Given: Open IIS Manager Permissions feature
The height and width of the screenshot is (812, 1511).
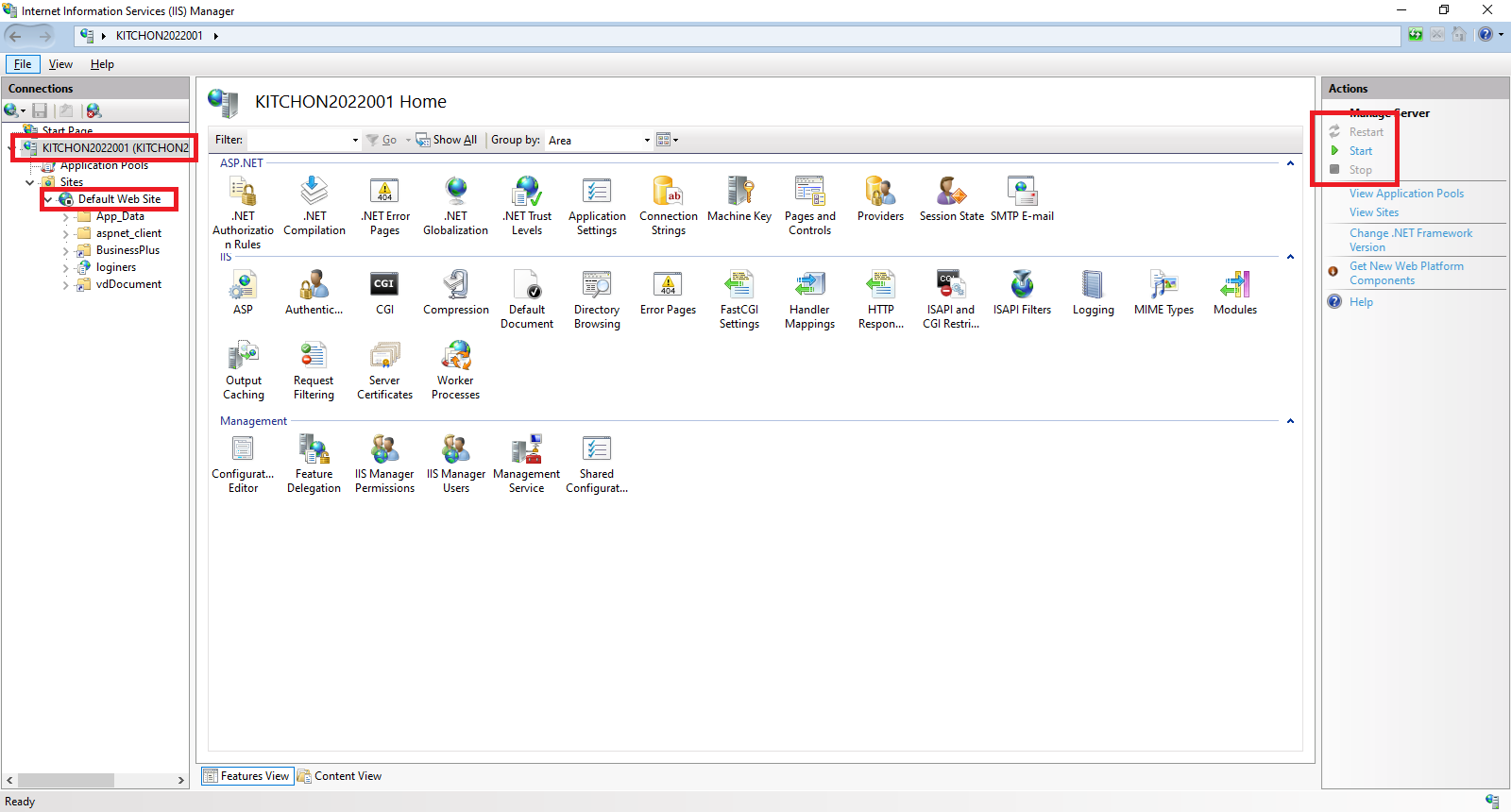Looking at the screenshot, I should tap(385, 464).
